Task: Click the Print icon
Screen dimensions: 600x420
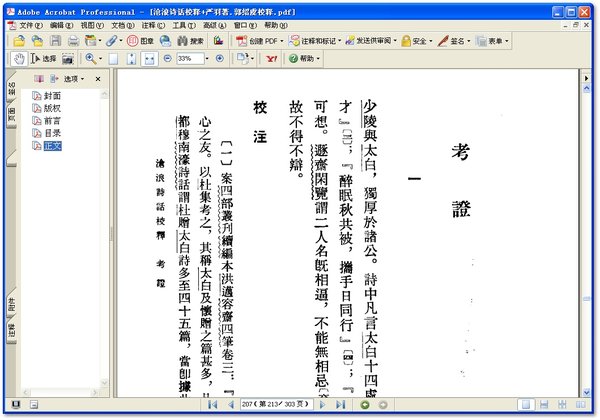Action: point(73,41)
